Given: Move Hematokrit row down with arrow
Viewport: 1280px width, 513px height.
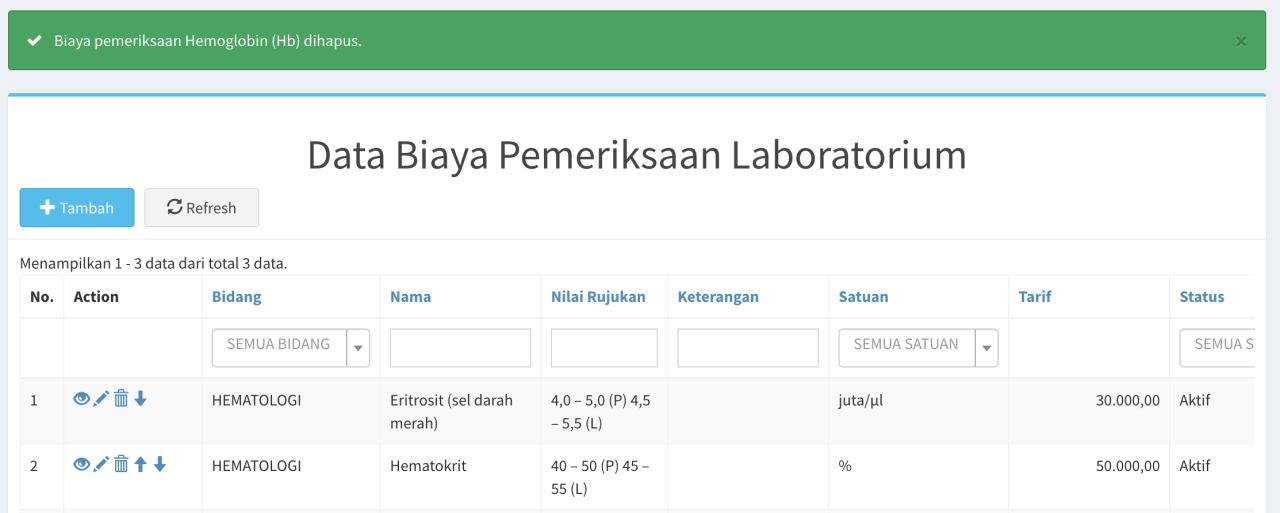Looking at the screenshot, I should click(160, 464).
